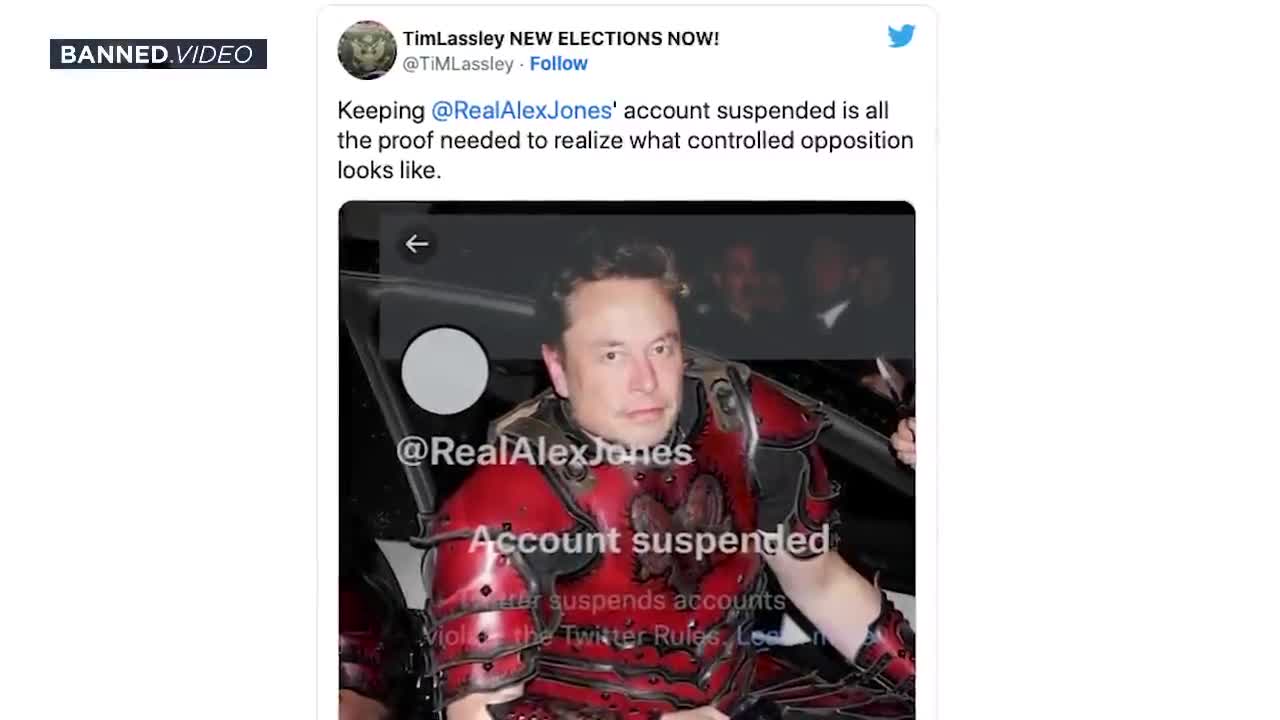
Task: Open the @RealAlexJones mention in tweet text
Action: (521, 110)
